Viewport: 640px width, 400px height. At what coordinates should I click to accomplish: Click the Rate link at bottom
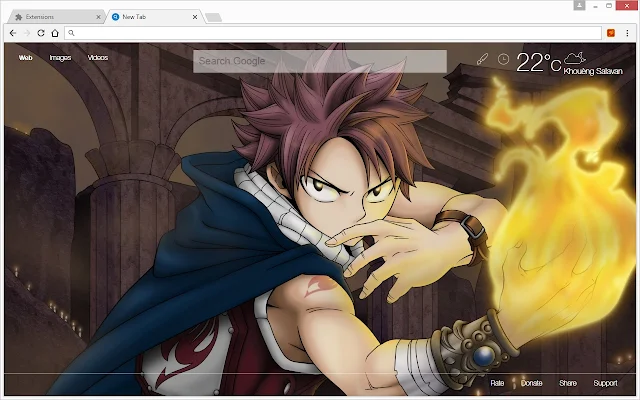[x=497, y=383]
